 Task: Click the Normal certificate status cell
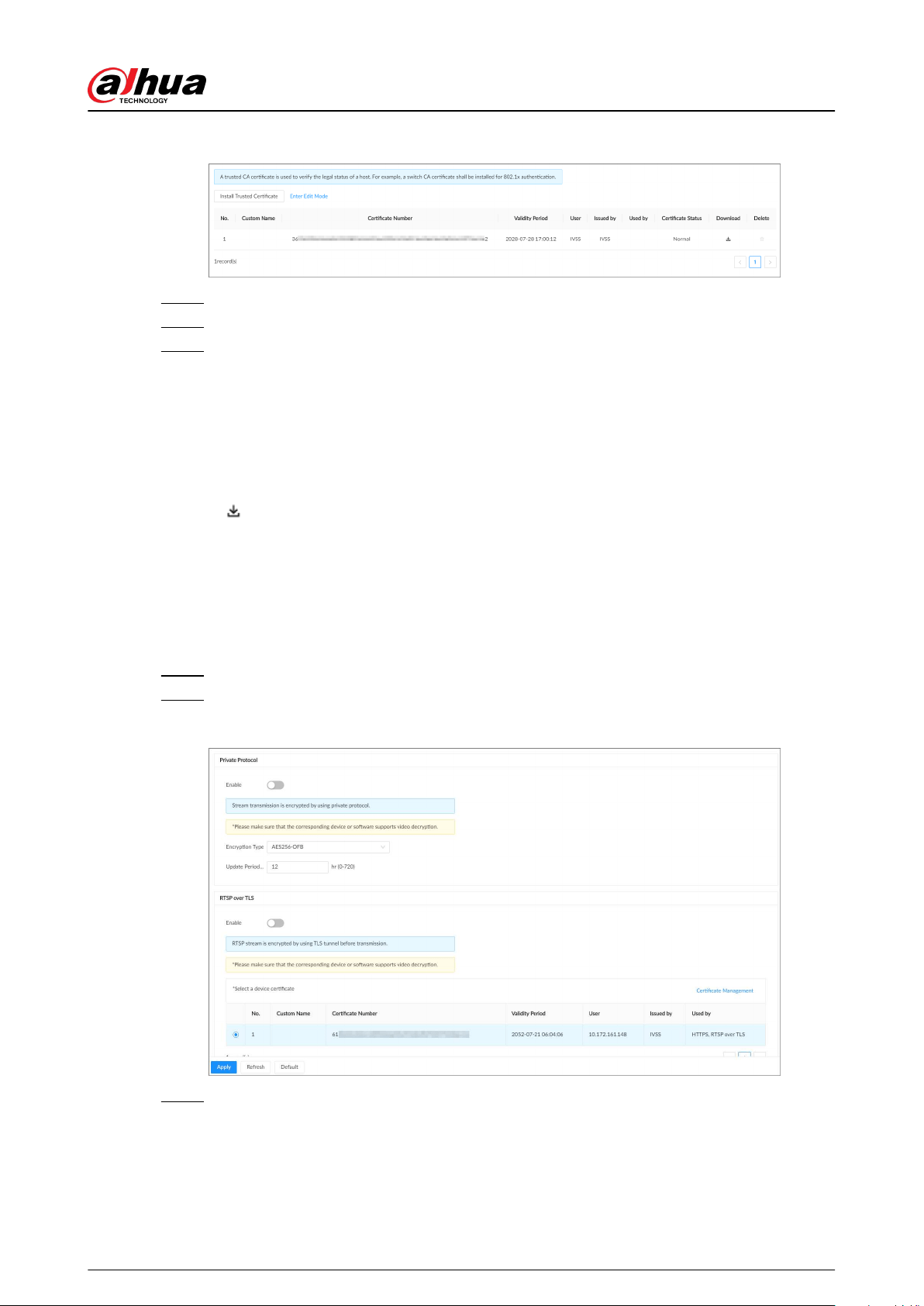point(681,239)
